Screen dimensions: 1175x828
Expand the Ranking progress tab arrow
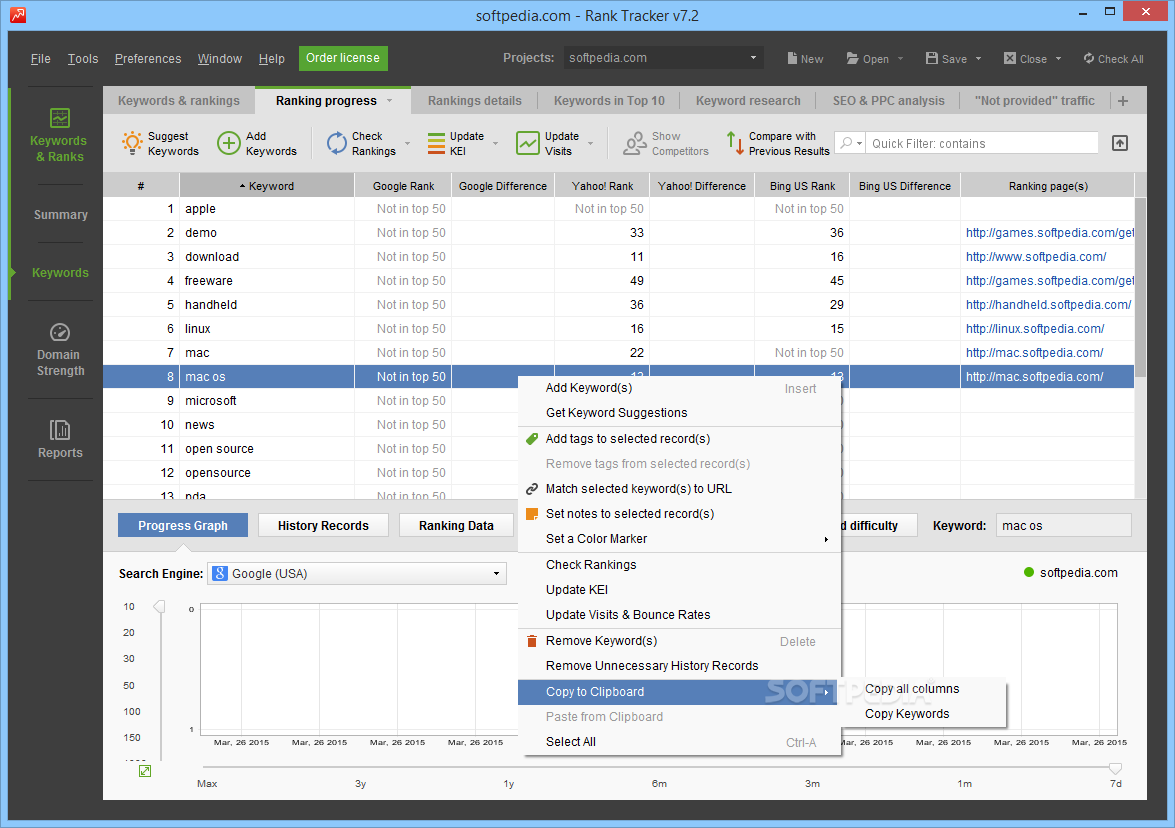pyautogui.click(x=390, y=100)
